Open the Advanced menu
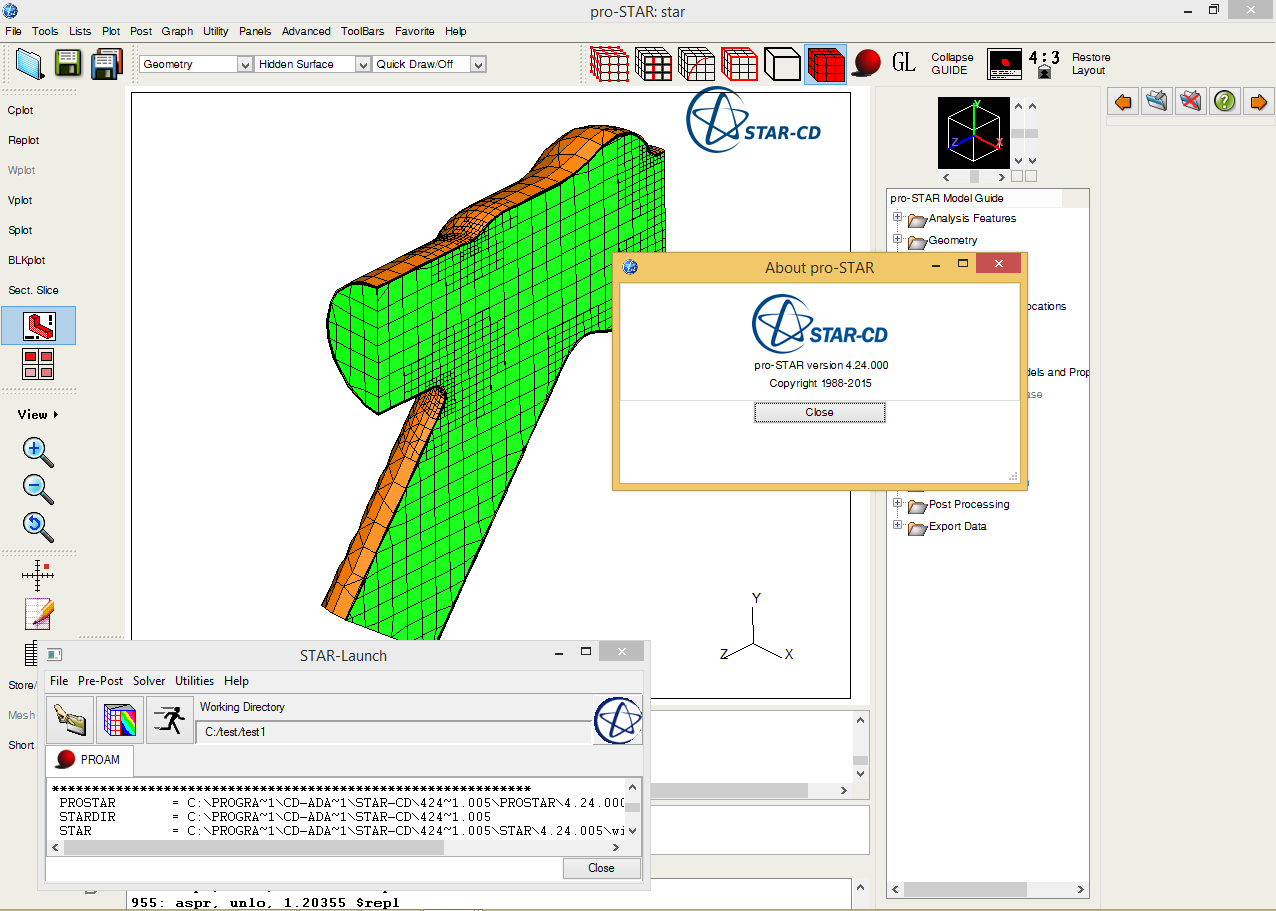Screen dimensions: 1276x911 tap(306, 31)
